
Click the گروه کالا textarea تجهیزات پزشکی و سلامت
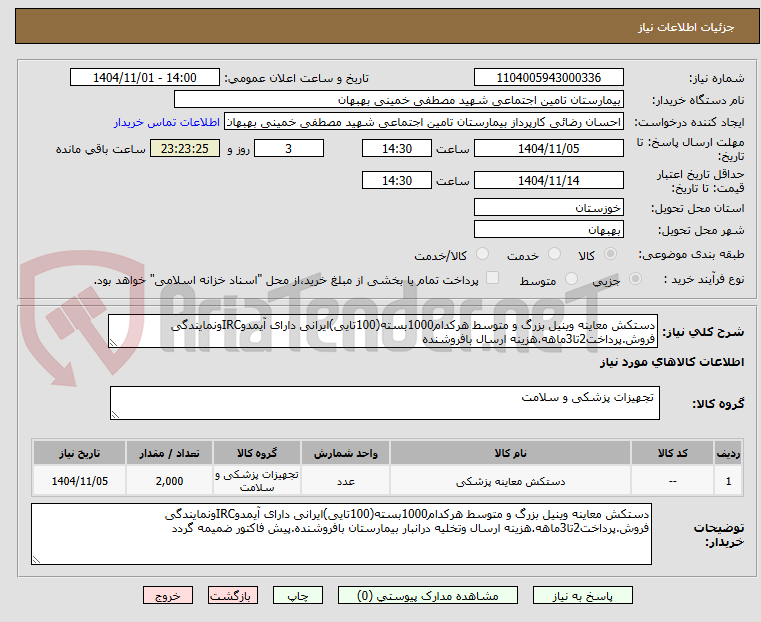coord(385,403)
